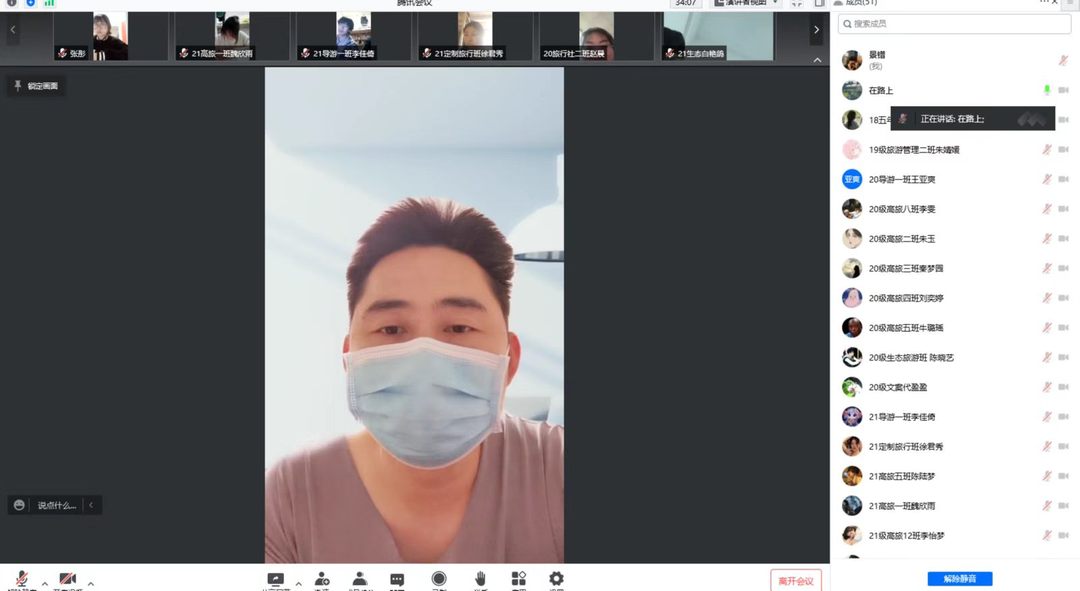Enter full screen mode icon
Screen dimensions: 1080x591
point(797,3)
